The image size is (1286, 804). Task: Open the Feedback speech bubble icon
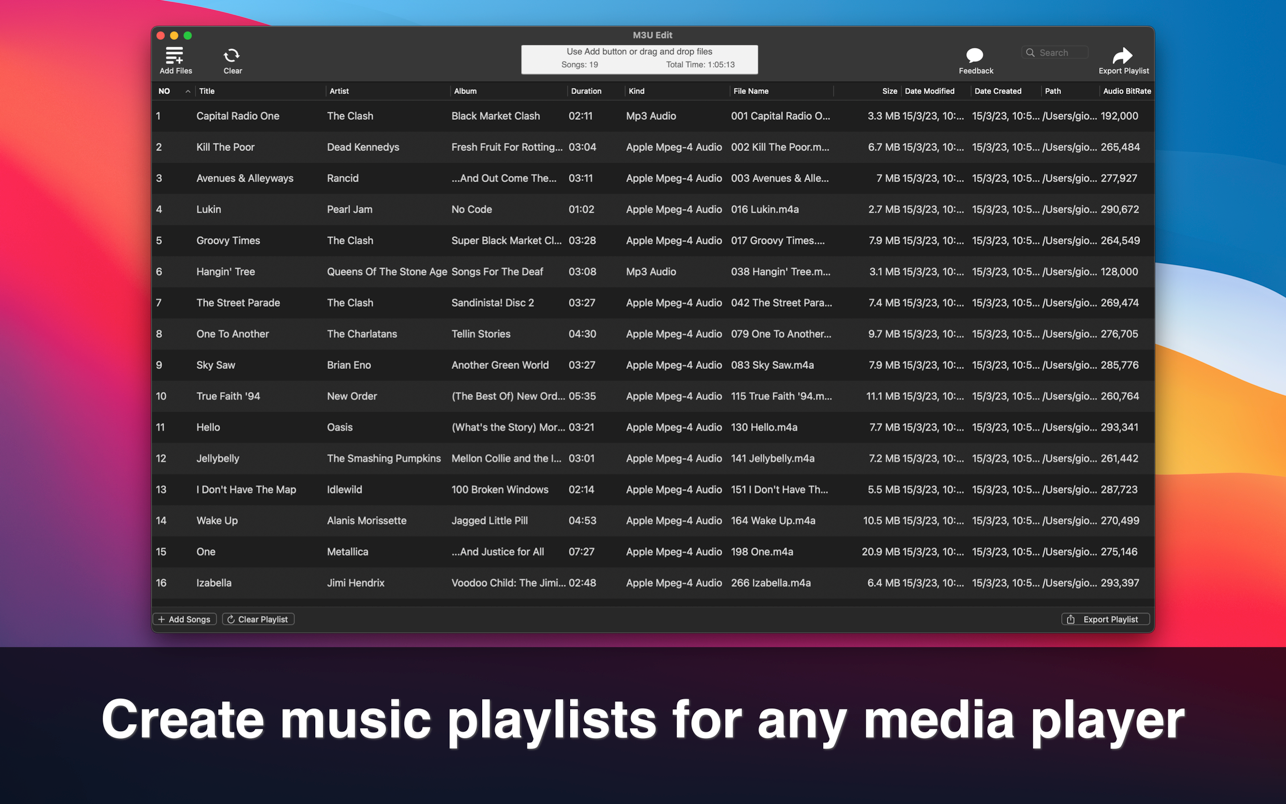[975, 55]
